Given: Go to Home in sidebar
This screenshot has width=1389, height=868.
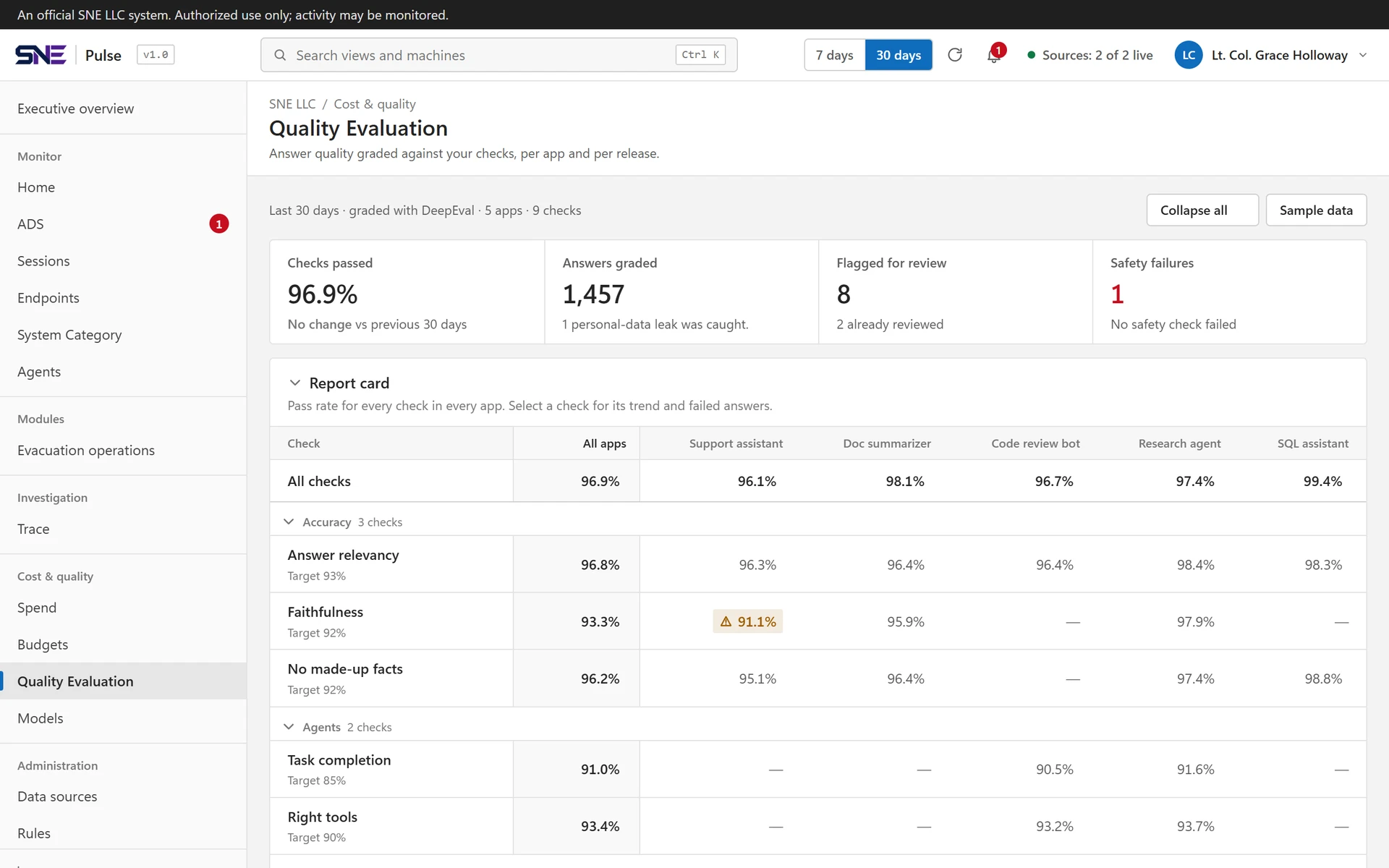Looking at the screenshot, I should [x=123, y=187].
